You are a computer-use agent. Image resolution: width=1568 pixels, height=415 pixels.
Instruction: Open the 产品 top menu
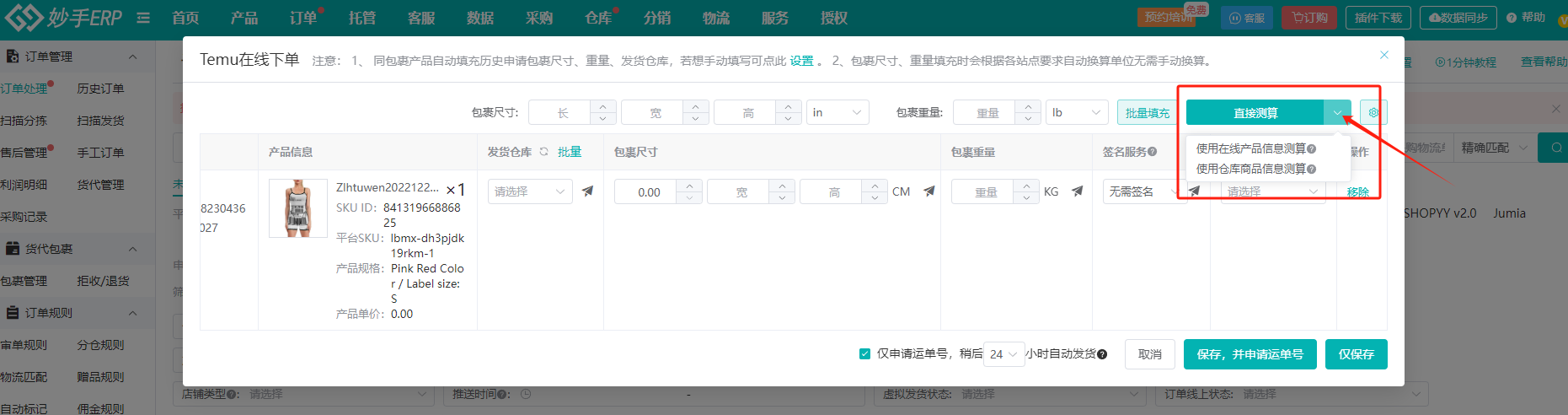pyautogui.click(x=244, y=18)
